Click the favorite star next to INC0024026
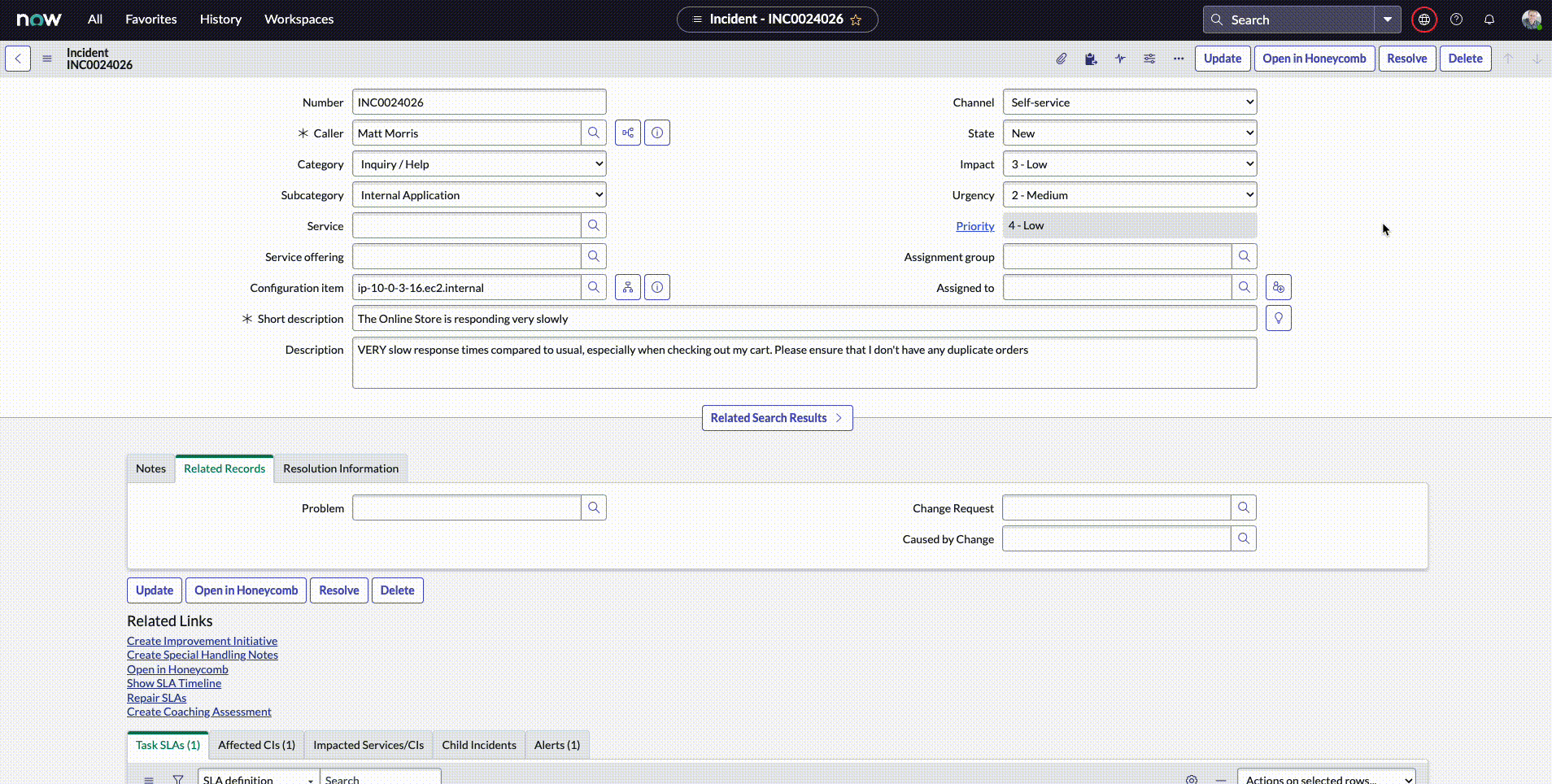The width and height of the screenshot is (1552, 784). (856, 20)
